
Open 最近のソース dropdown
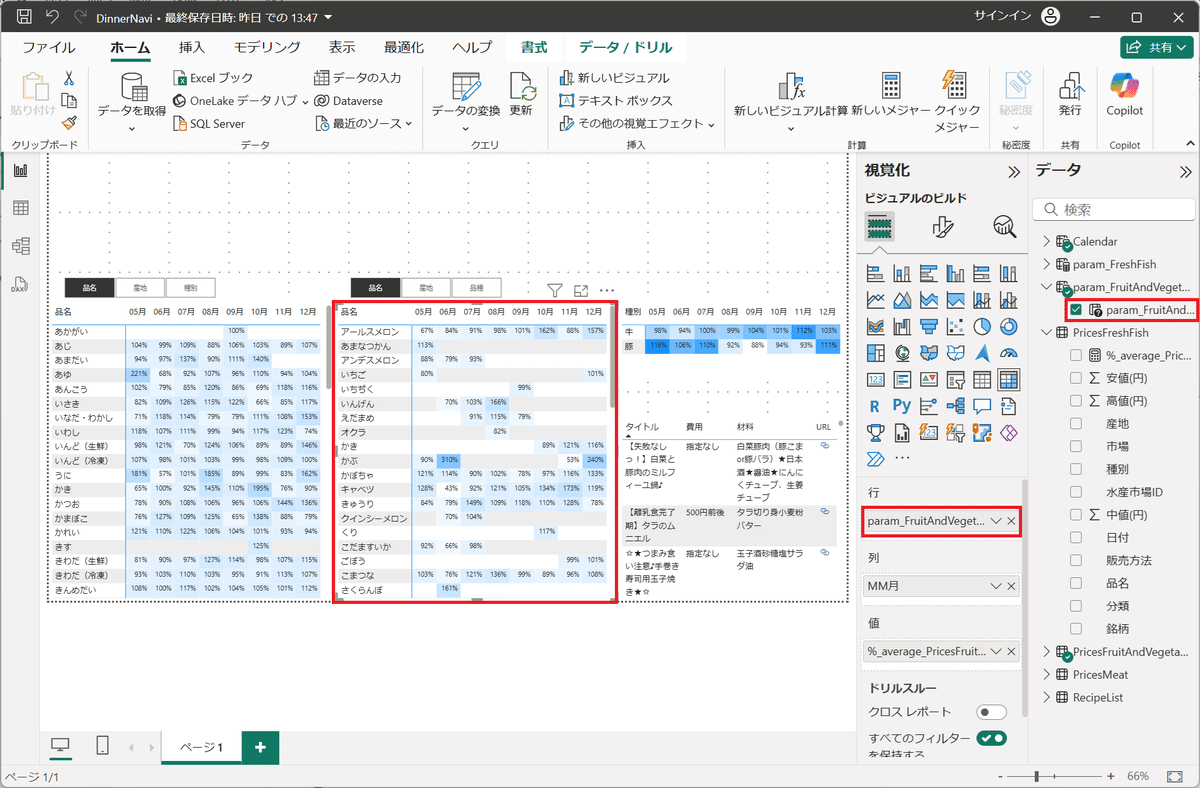coord(364,124)
